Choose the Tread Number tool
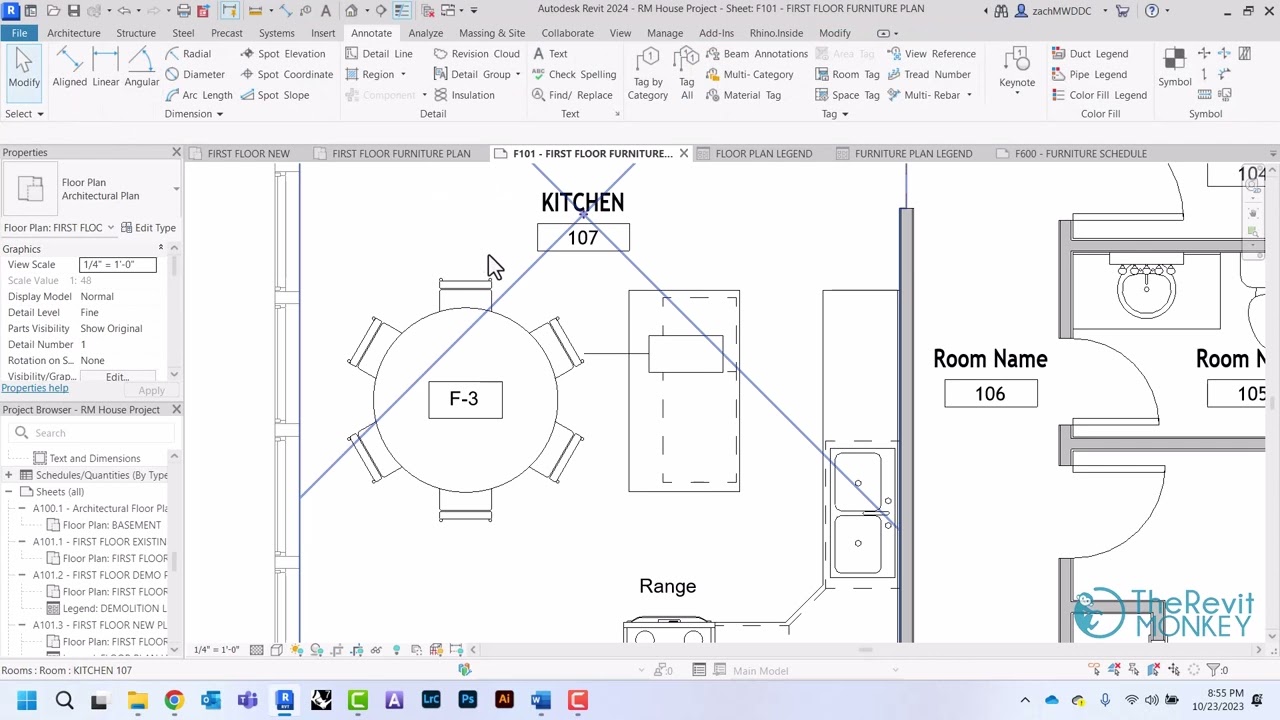This screenshot has height=720, width=1280. click(x=928, y=74)
